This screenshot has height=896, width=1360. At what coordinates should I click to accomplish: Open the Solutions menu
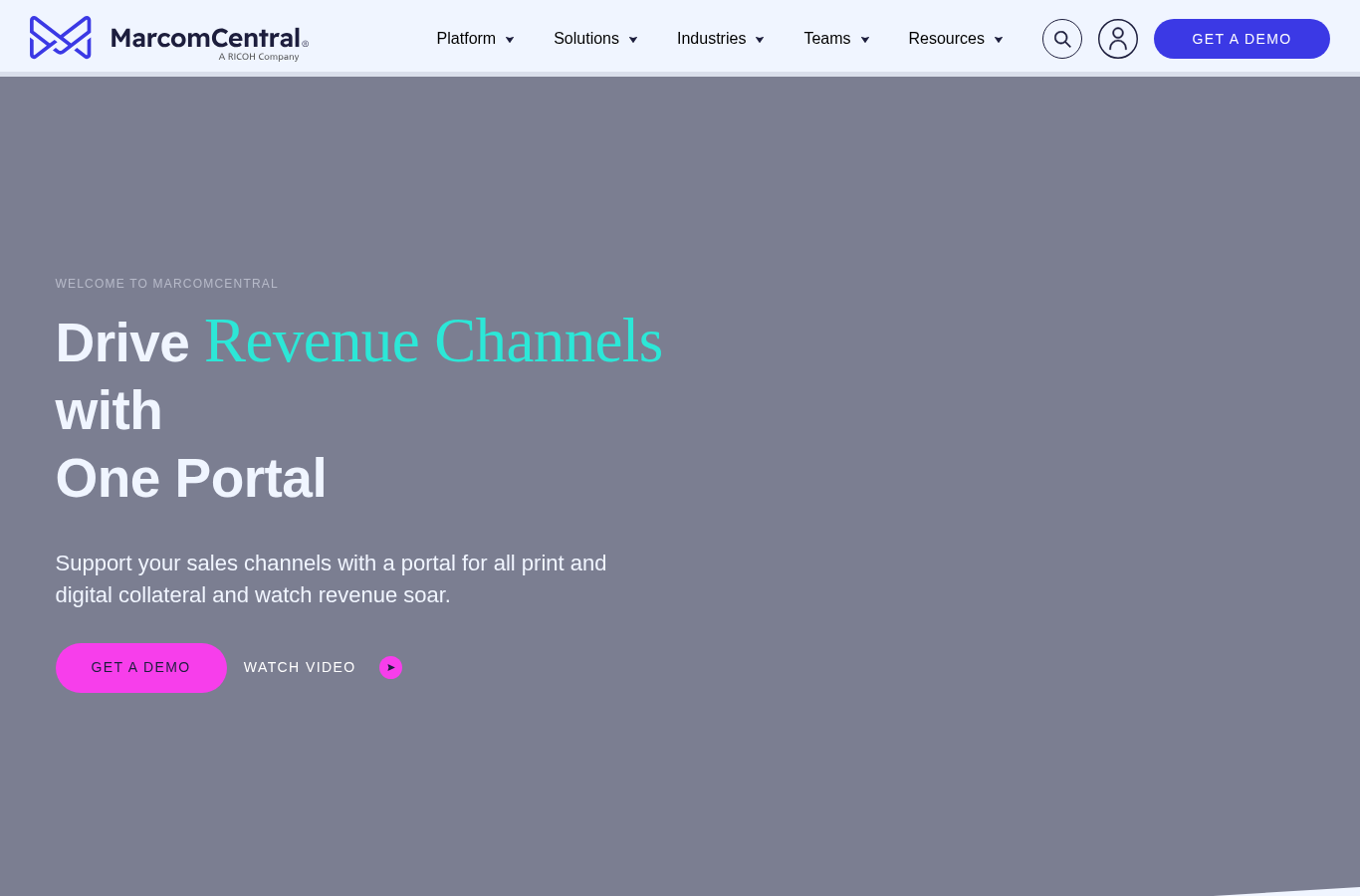(586, 39)
